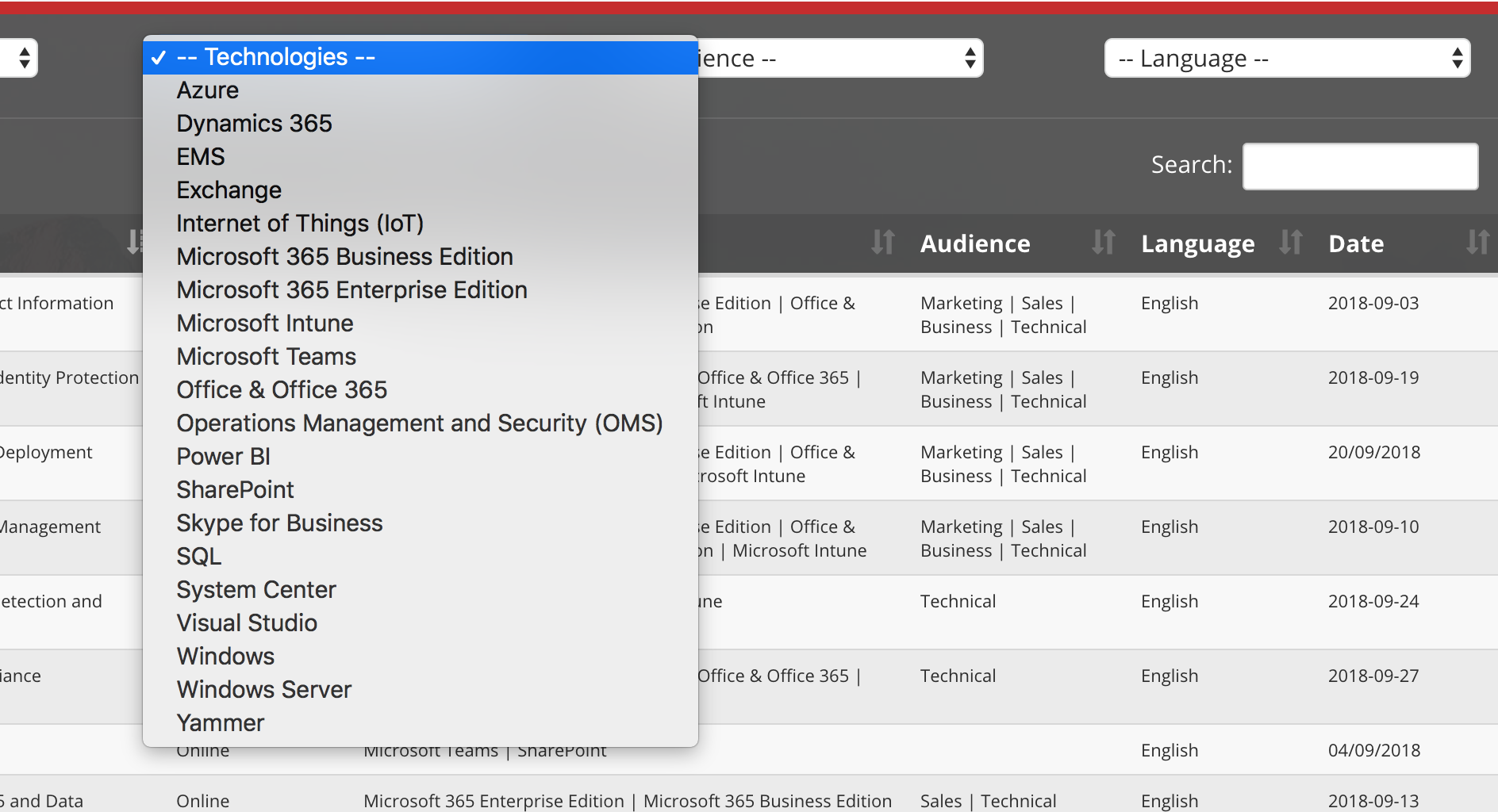Click date cell 2018-09-03

click(x=1373, y=303)
